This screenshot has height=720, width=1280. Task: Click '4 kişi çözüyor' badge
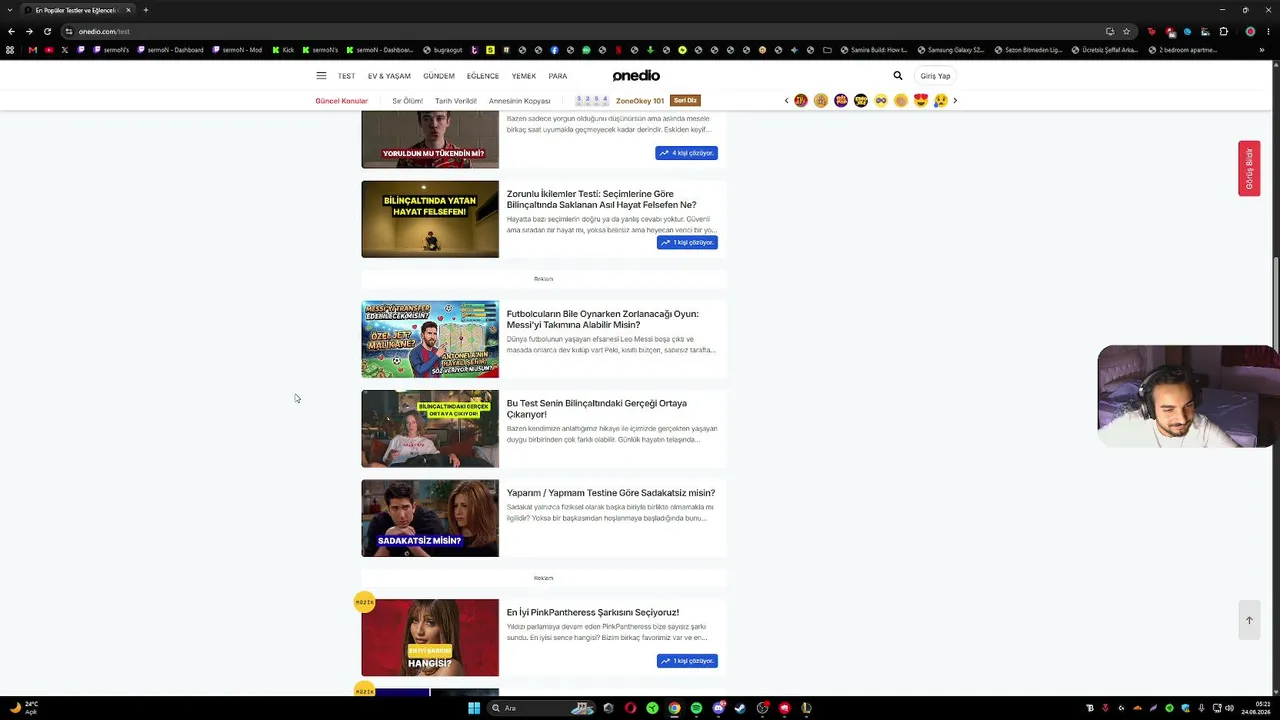[687, 153]
